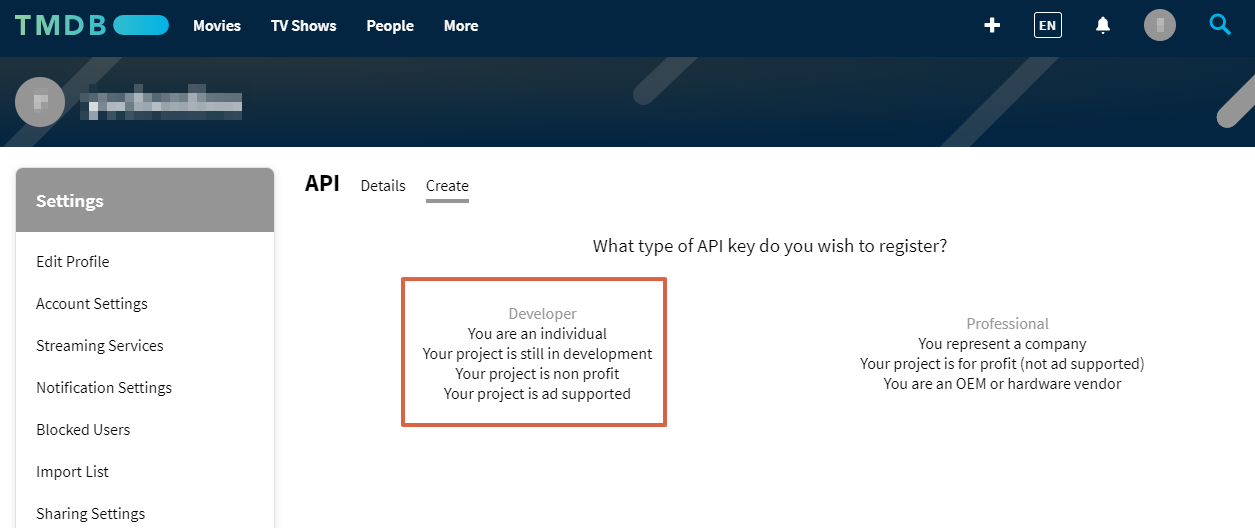Viewport: 1255px width, 528px height.
Task: Expand the More menu
Action: (x=461, y=26)
